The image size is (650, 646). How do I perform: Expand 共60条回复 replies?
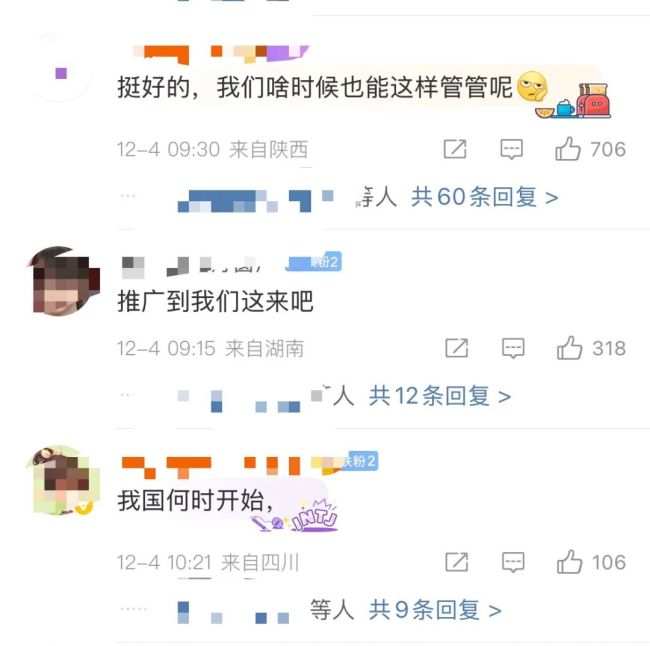pyautogui.click(x=484, y=197)
